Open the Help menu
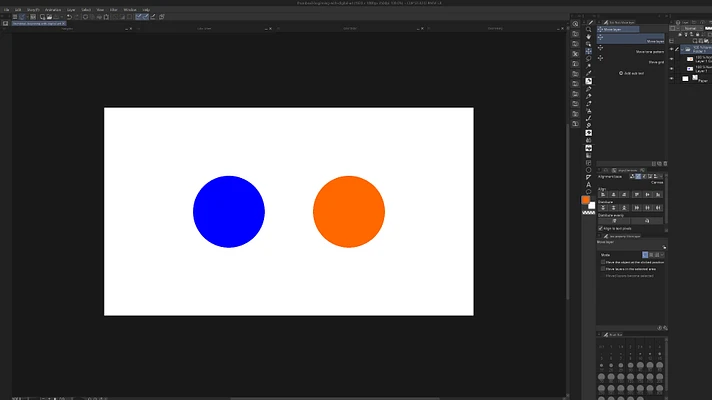This screenshot has height=400, width=712. pyautogui.click(x=146, y=10)
